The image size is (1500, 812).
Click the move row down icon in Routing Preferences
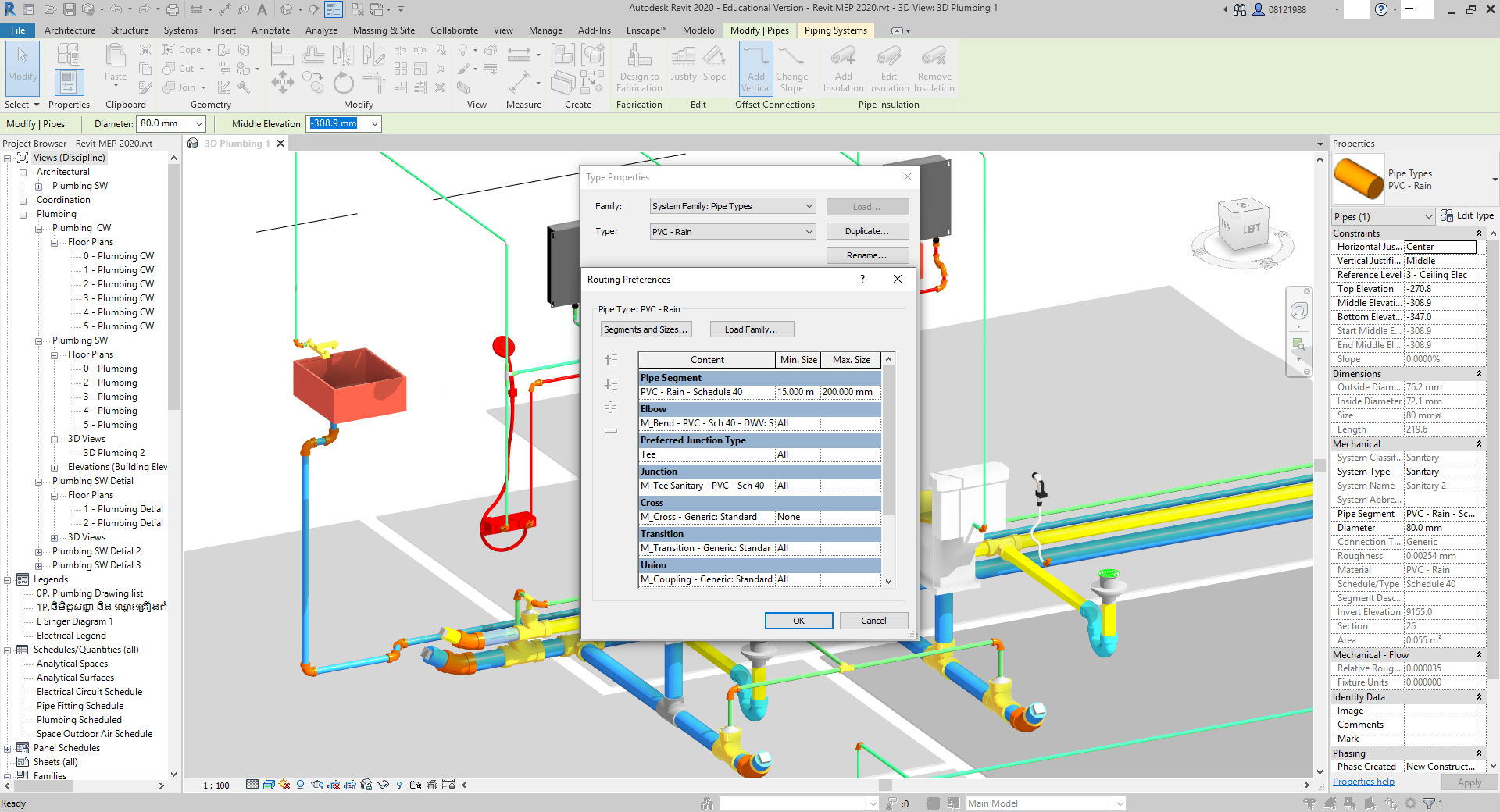tap(611, 384)
